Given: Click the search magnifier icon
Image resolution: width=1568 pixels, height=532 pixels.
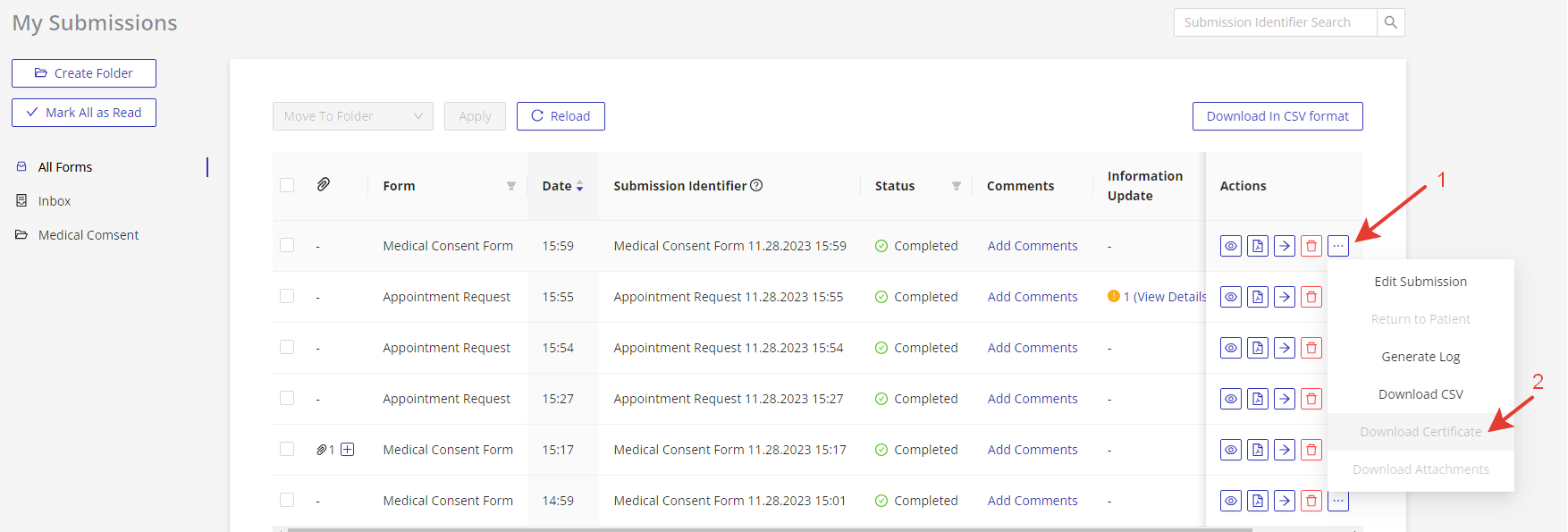Looking at the screenshot, I should [1390, 22].
